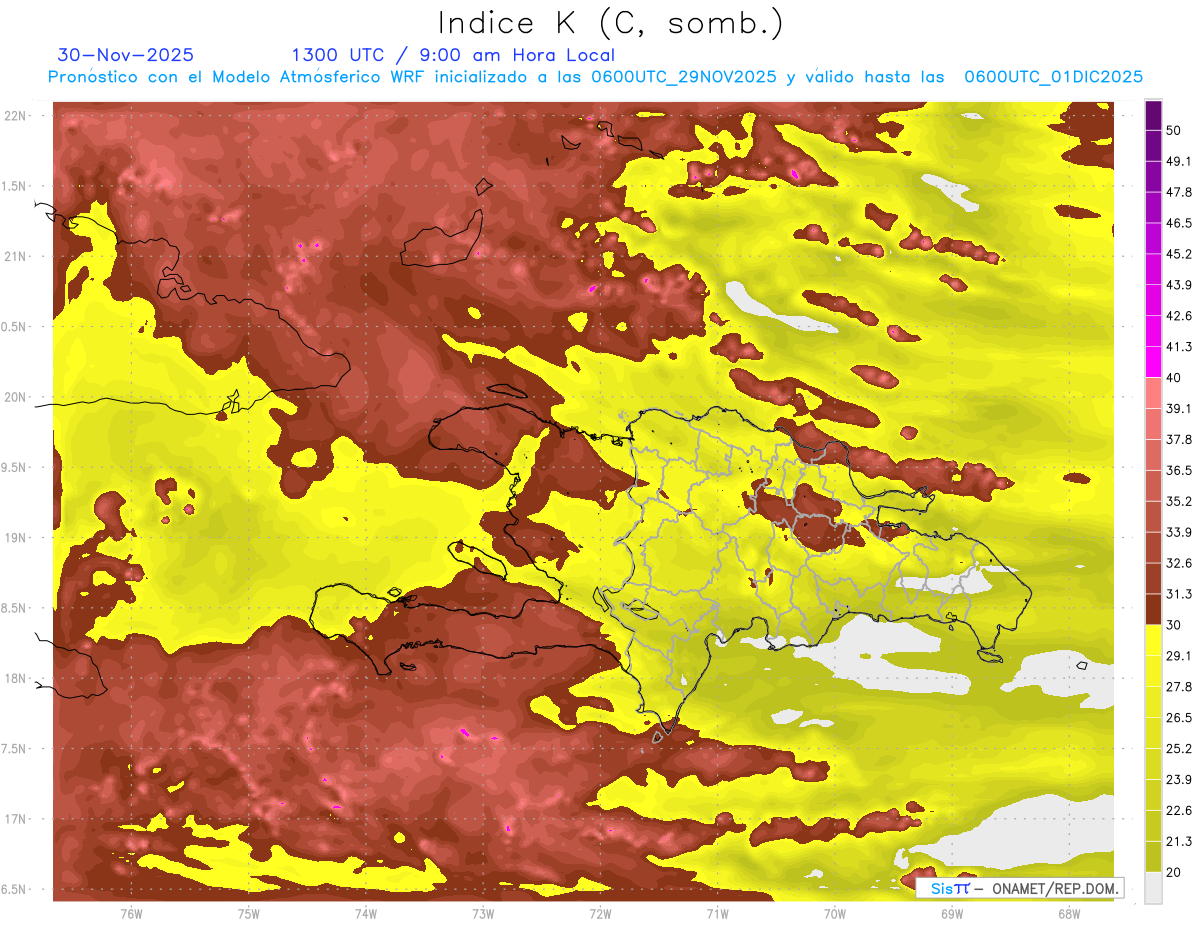Click the "18N" latitude axis label
The width and height of the screenshot is (1200, 927).
[17, 679]
